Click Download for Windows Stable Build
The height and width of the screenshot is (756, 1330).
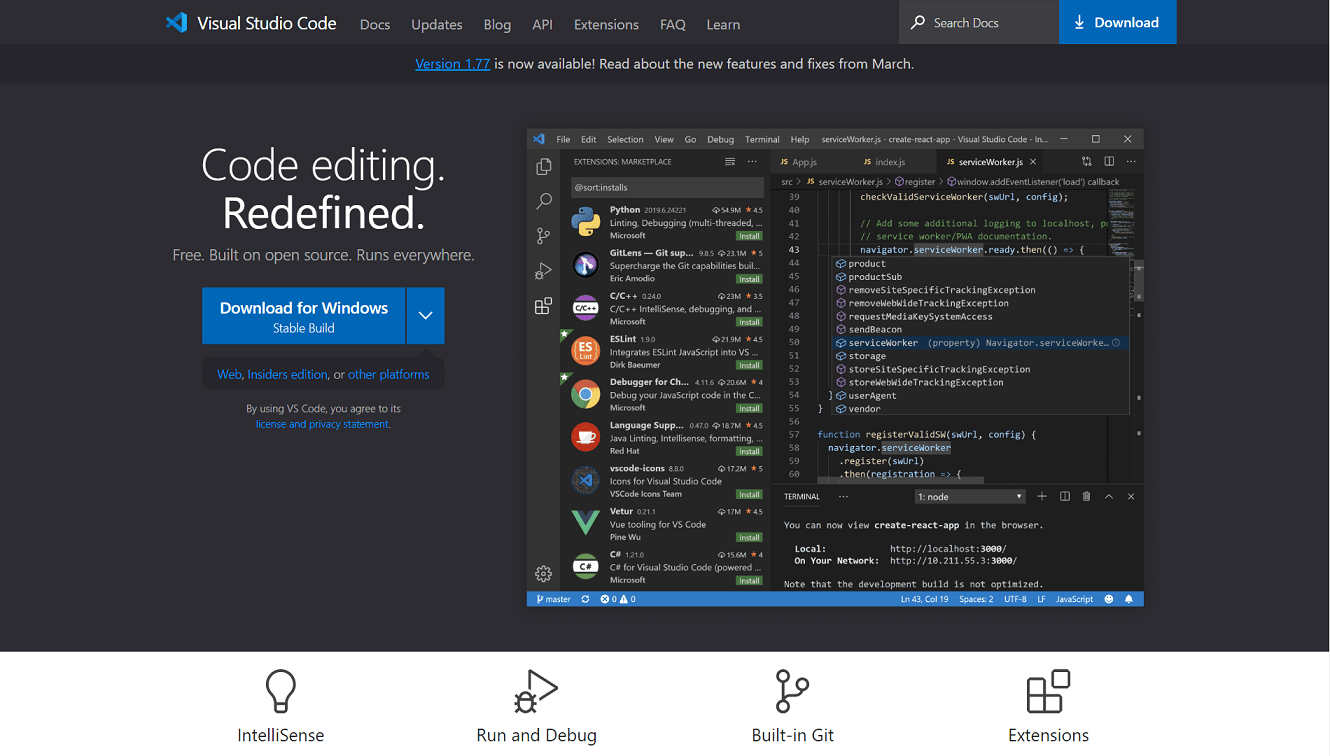[x=304, y=316]
